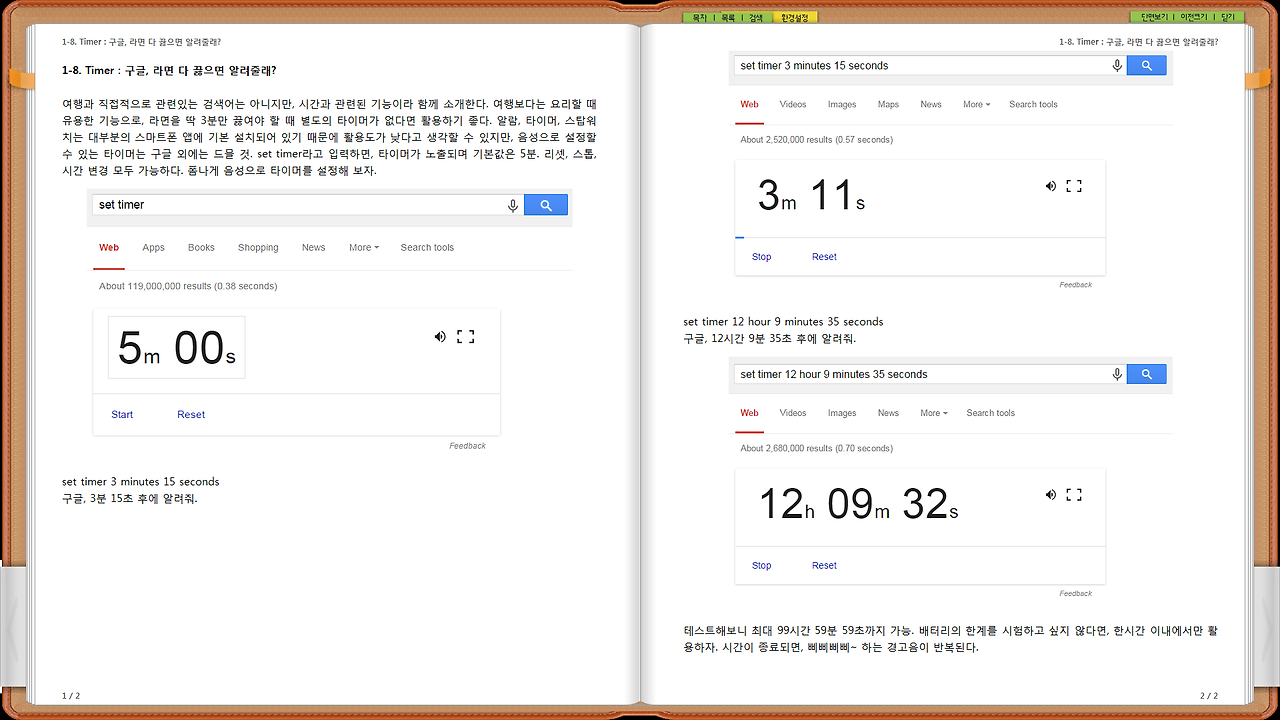Screen dimensions: 1280x720
Task: Expand the More dropdown under the "set timer" search
Action: pyautogui.click(x=364, y=248)
